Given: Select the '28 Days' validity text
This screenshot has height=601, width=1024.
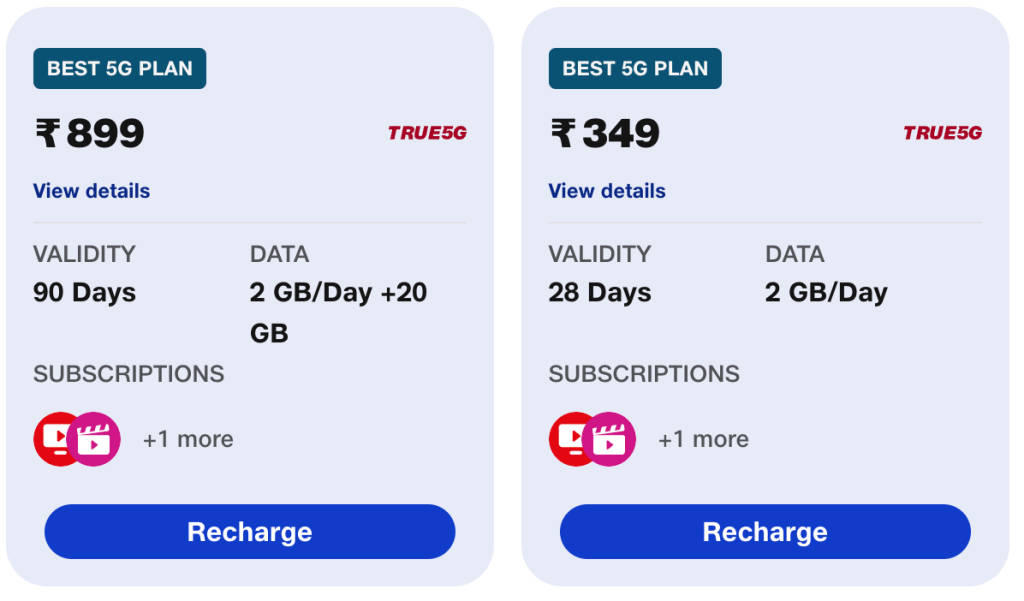Looking at the screenshot, I should pos(600,293).
